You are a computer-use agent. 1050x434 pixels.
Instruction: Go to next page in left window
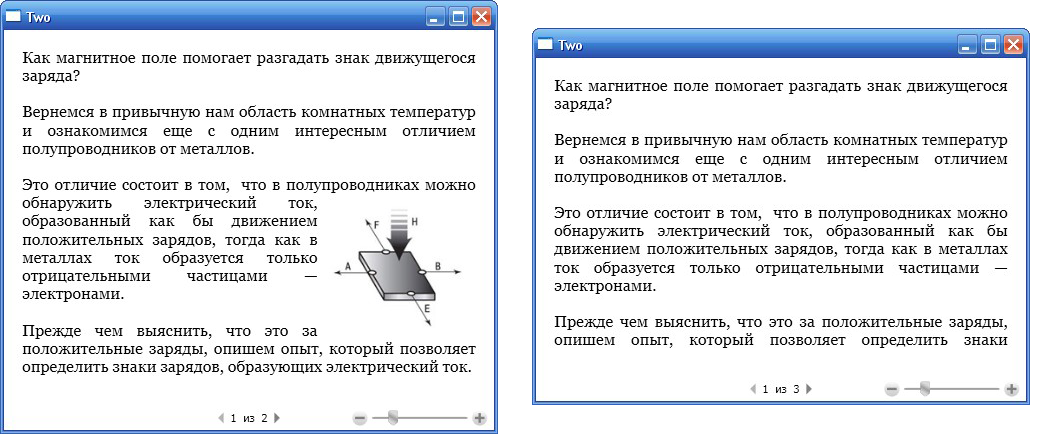click(277, 418)
